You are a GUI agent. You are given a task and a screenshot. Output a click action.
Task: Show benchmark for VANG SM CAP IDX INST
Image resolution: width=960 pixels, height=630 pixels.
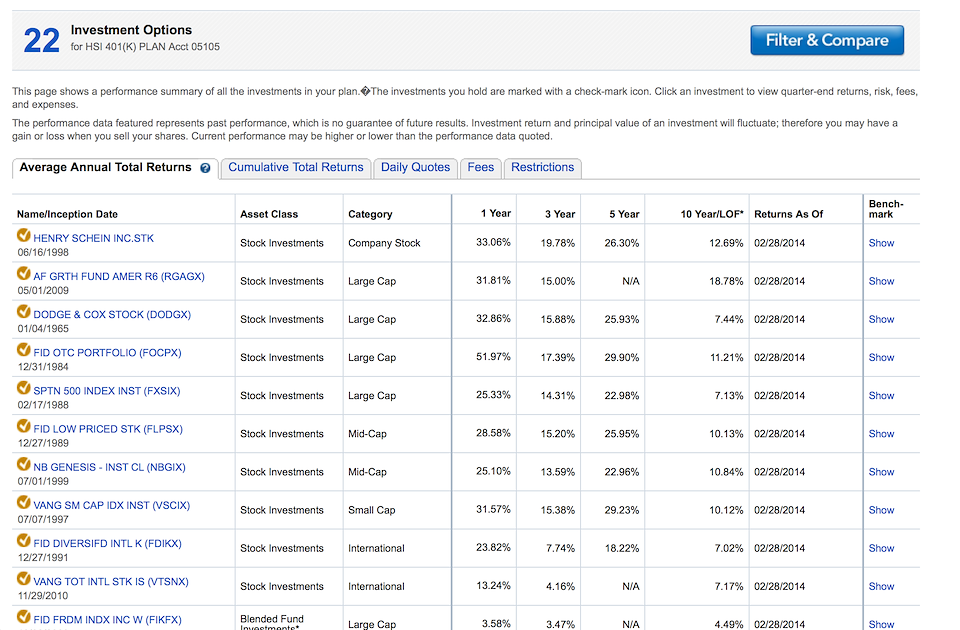click(x=881, y=510)
